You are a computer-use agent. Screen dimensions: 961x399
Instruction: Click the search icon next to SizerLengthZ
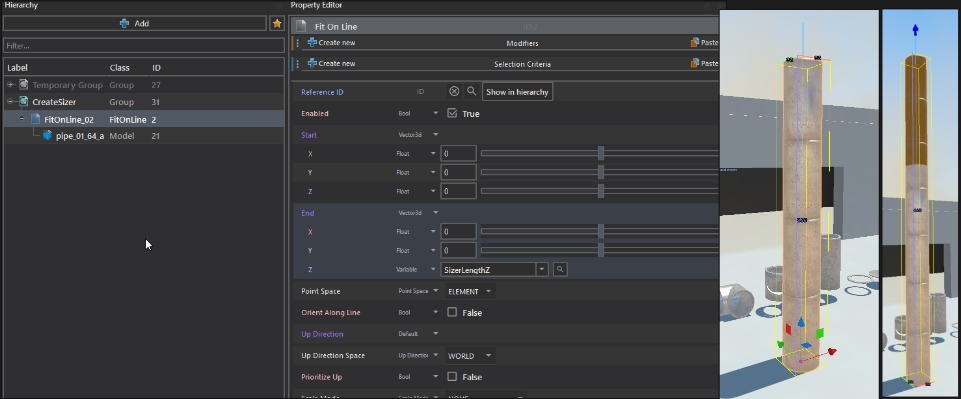point(560,269)
